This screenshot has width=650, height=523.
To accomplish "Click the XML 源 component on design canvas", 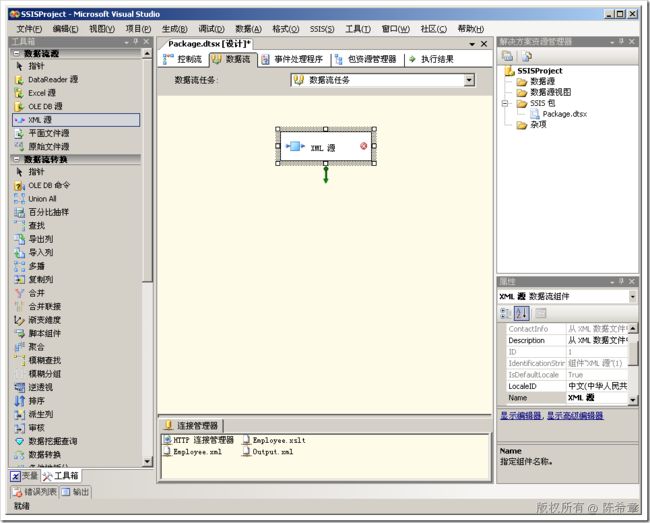I will pyautogui.click(x=326, y=146).
